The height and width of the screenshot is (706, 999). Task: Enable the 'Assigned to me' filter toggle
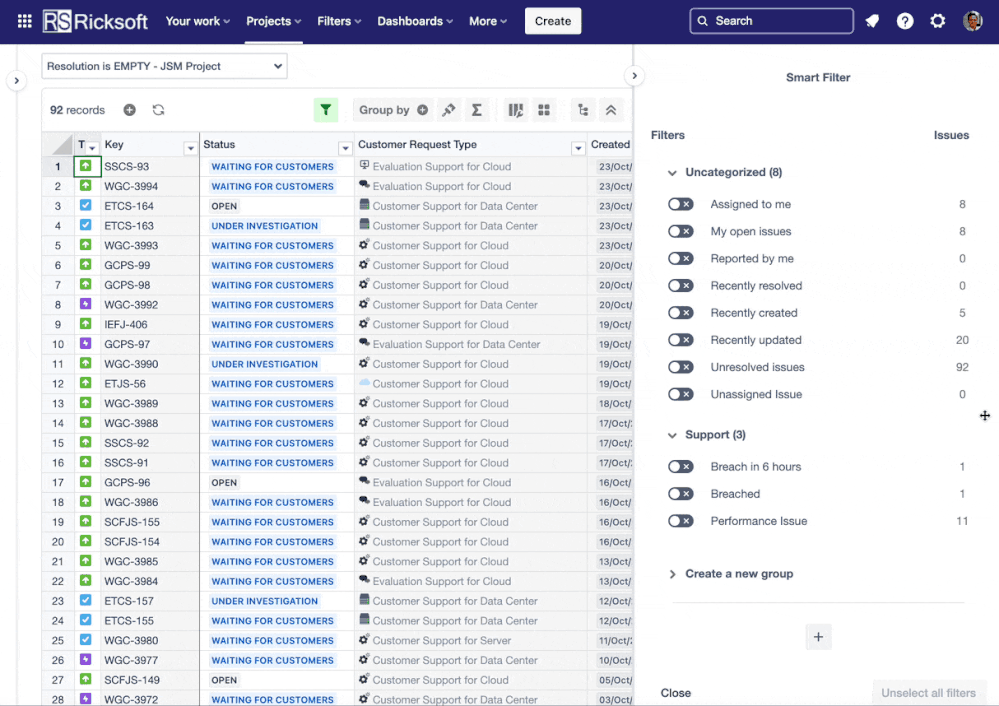tap(681, 204)
